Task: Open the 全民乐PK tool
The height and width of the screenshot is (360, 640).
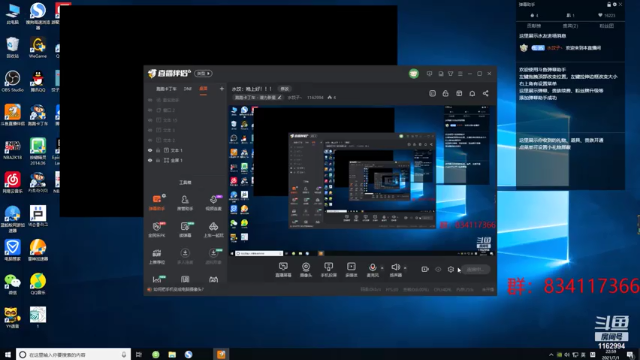Action: [157, 229]
